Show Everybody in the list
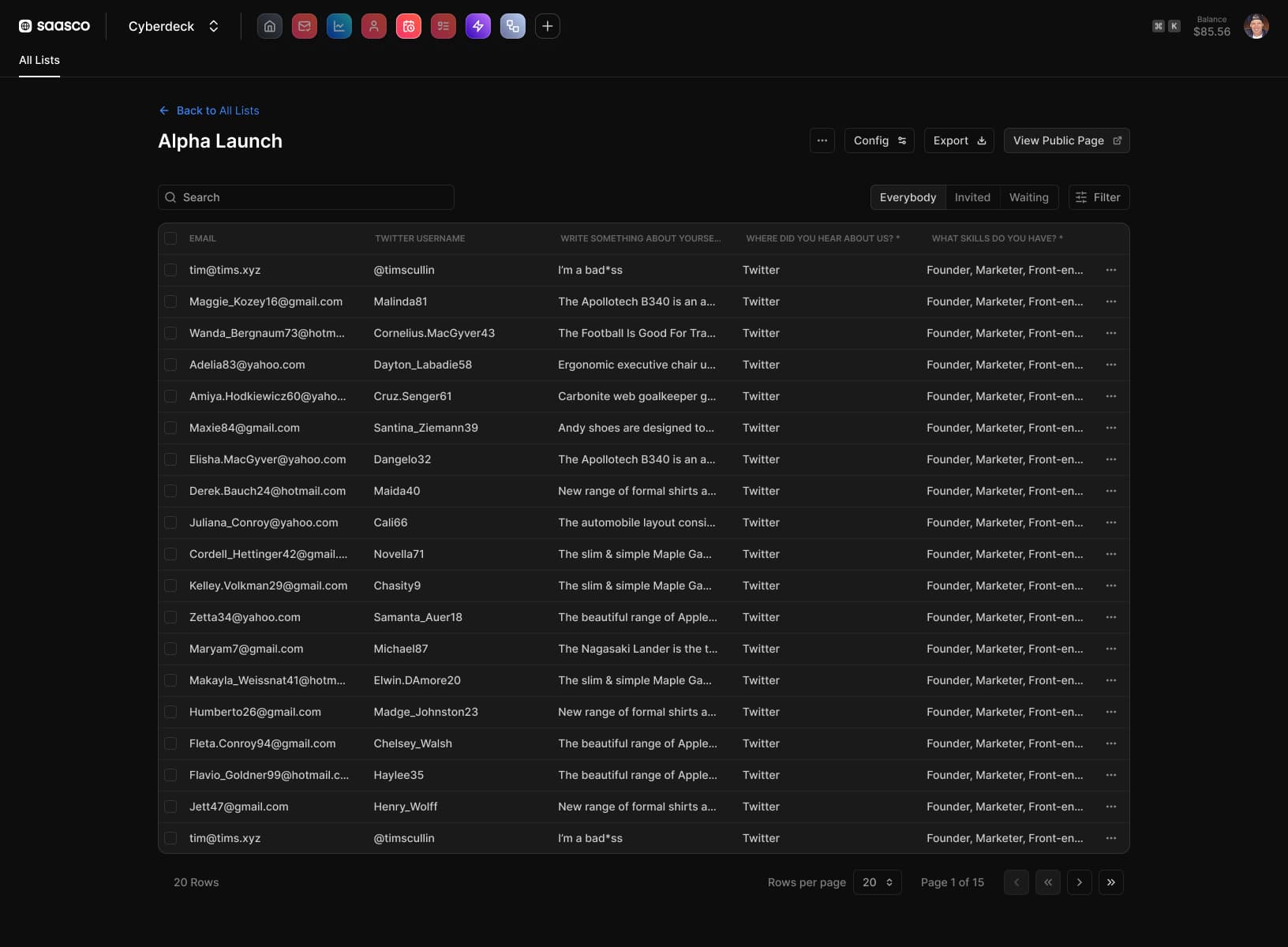Image resolution: width=1288 pixels, height=947 pixels. tap(908, 197)
